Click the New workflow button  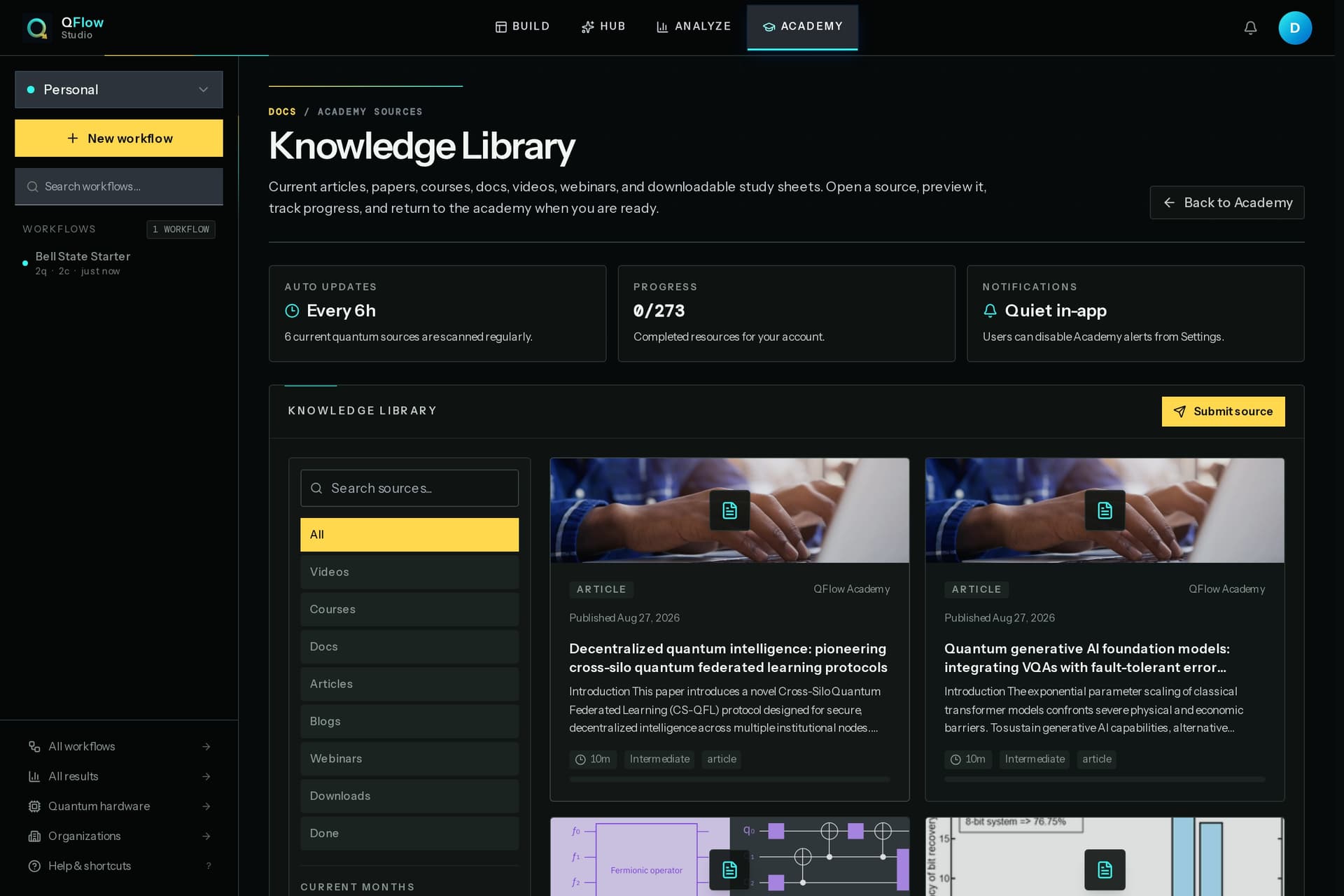tap(119, 138)
